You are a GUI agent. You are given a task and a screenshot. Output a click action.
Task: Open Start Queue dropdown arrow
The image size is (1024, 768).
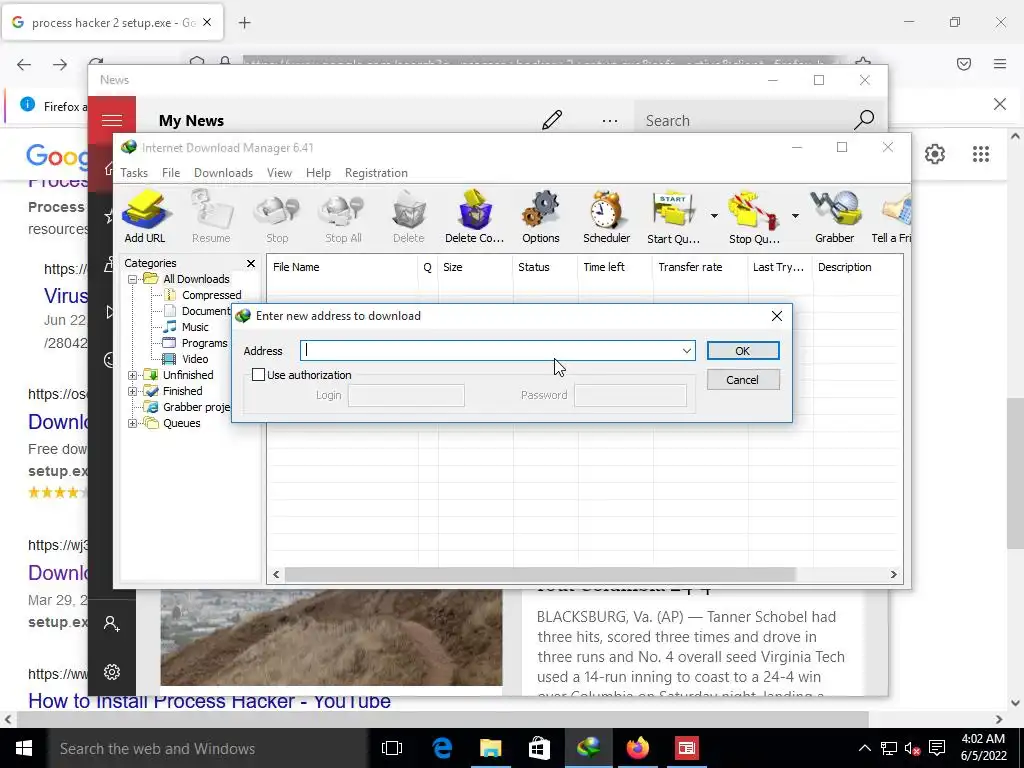(x=714, y=216)
